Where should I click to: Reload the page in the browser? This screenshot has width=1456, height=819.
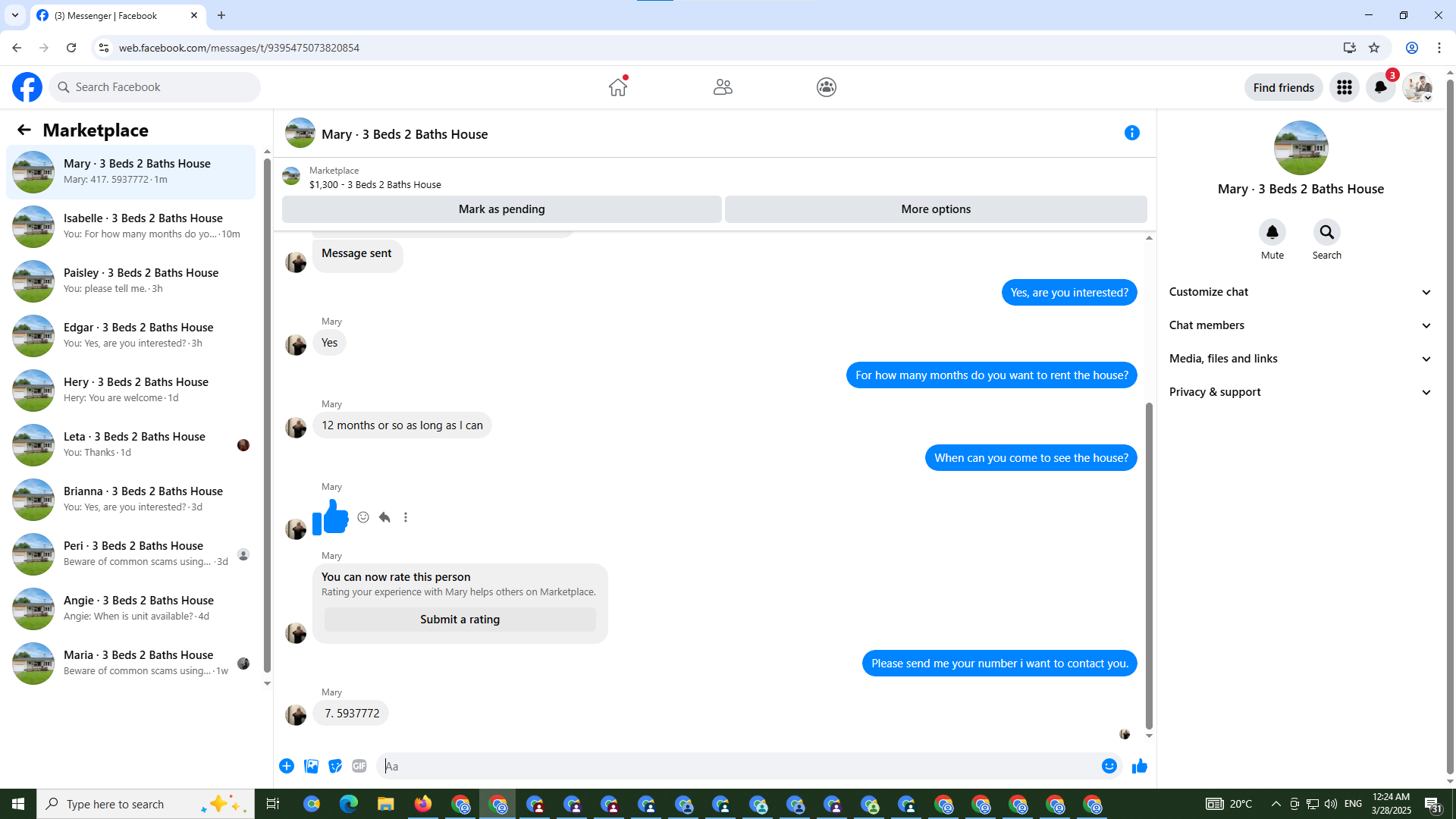(71, 48)
